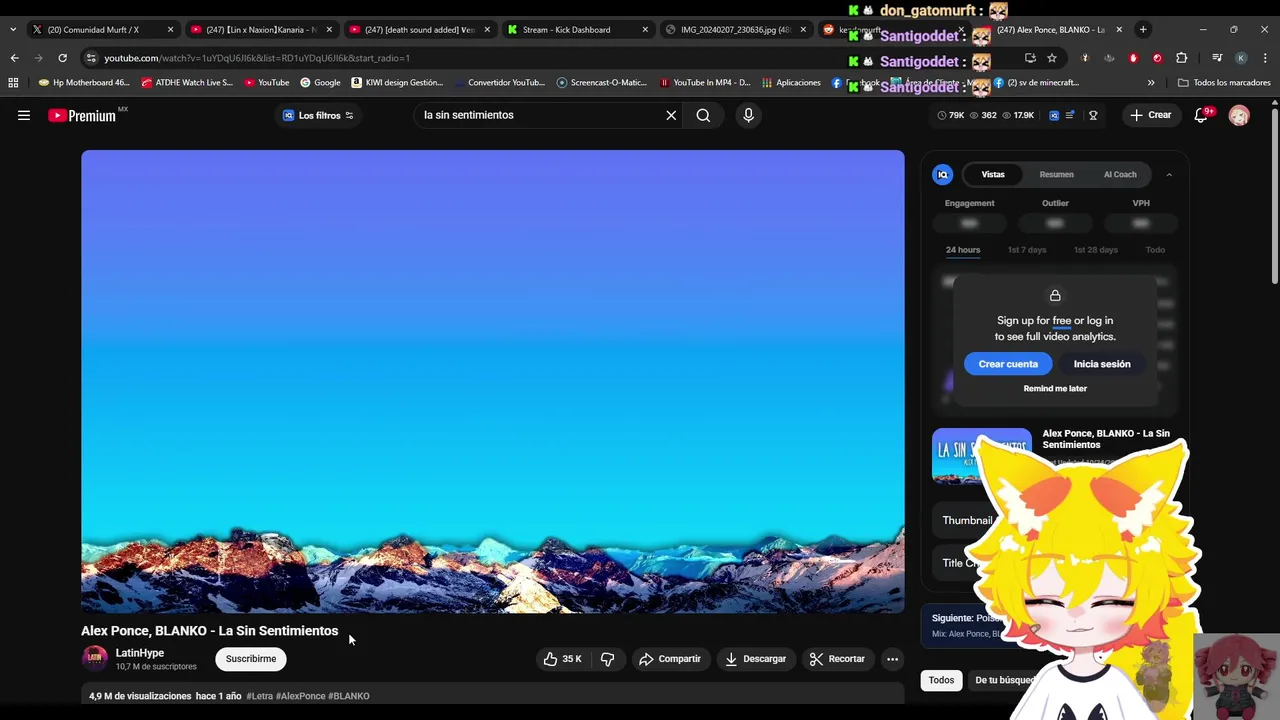Click the video player area
The image size is (1280, 720).
(x=493, y=381)
